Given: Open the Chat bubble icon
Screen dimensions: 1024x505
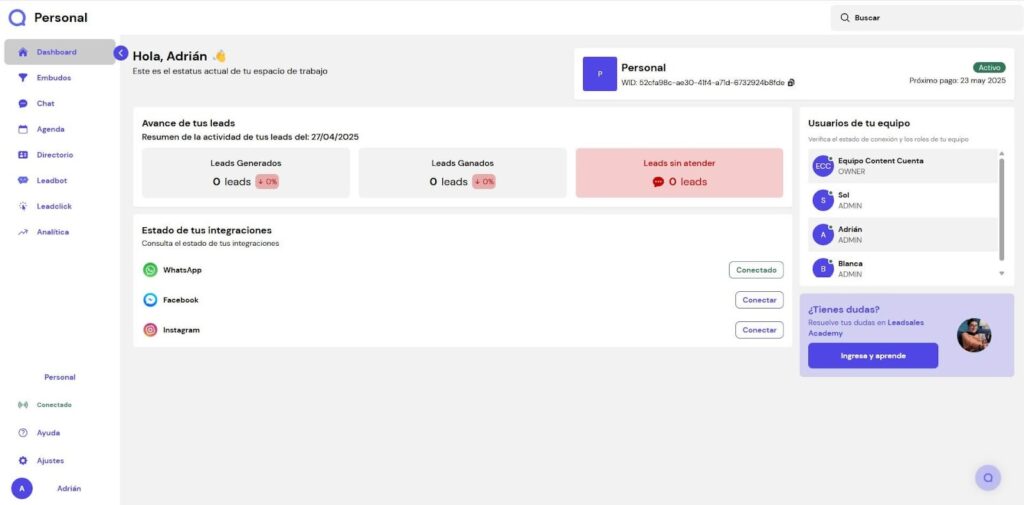Looking at the screenshot, I should pyautogui.click(x=23, y=104).
